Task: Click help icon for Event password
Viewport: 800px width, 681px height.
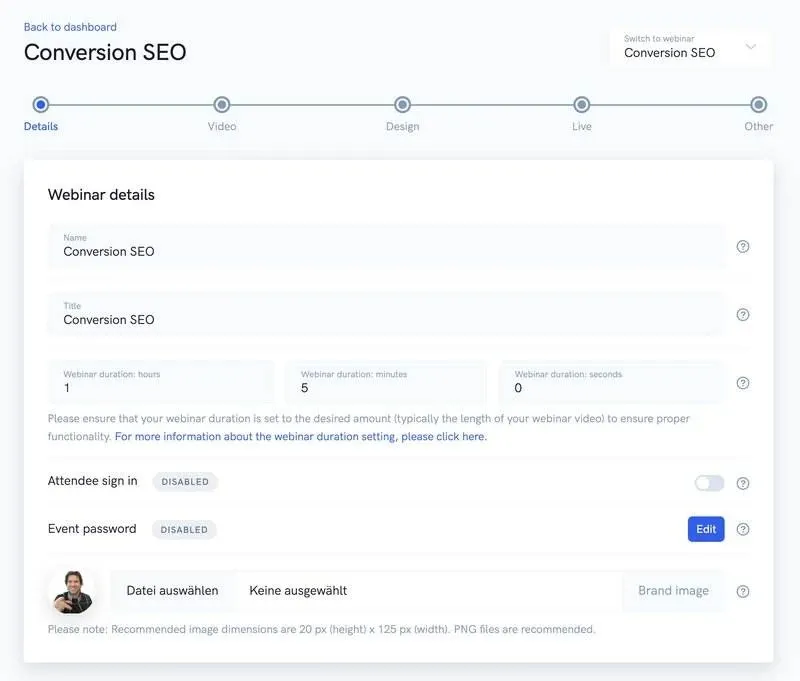Action: pos(743,530)
